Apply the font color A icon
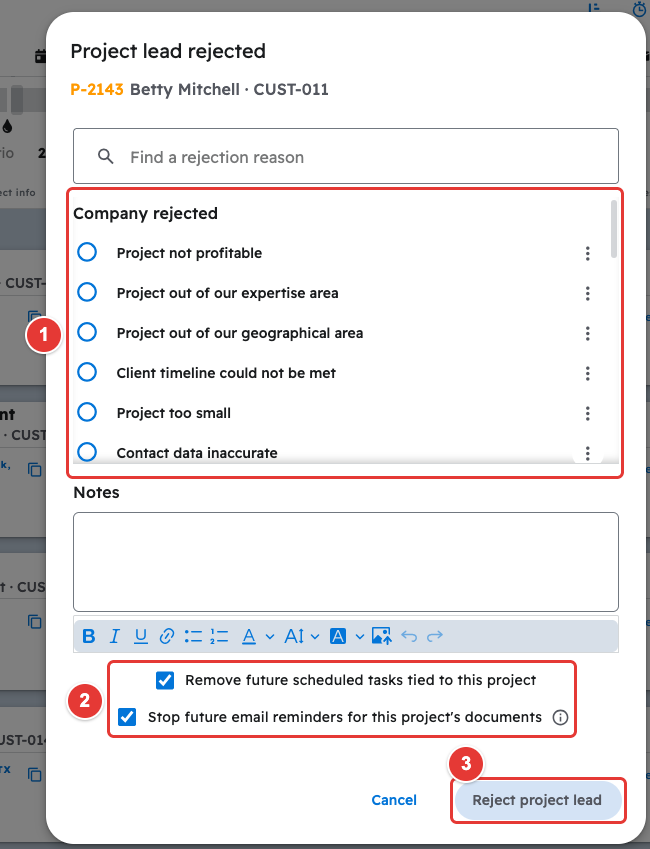 click(x=249, y=636)
